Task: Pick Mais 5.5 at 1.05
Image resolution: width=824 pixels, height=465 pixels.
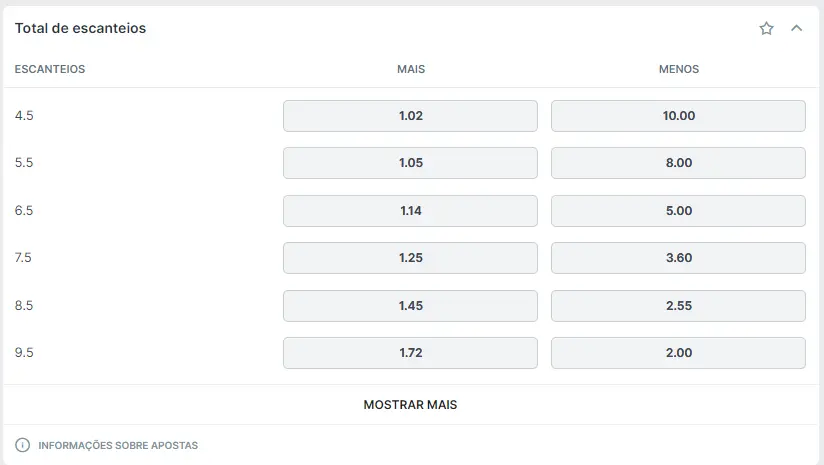Action: click(410, 163)
